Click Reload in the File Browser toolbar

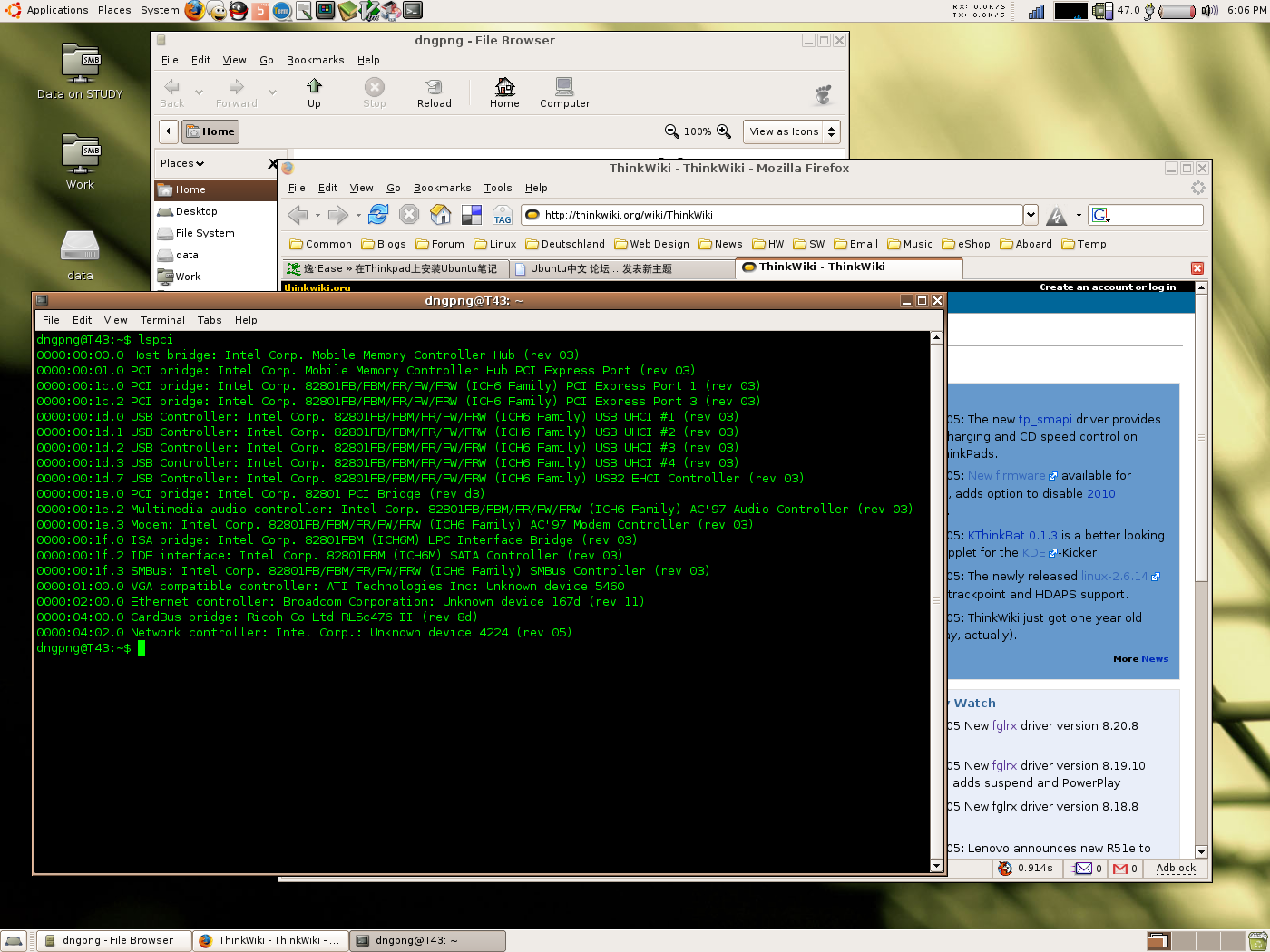(435, 92)
